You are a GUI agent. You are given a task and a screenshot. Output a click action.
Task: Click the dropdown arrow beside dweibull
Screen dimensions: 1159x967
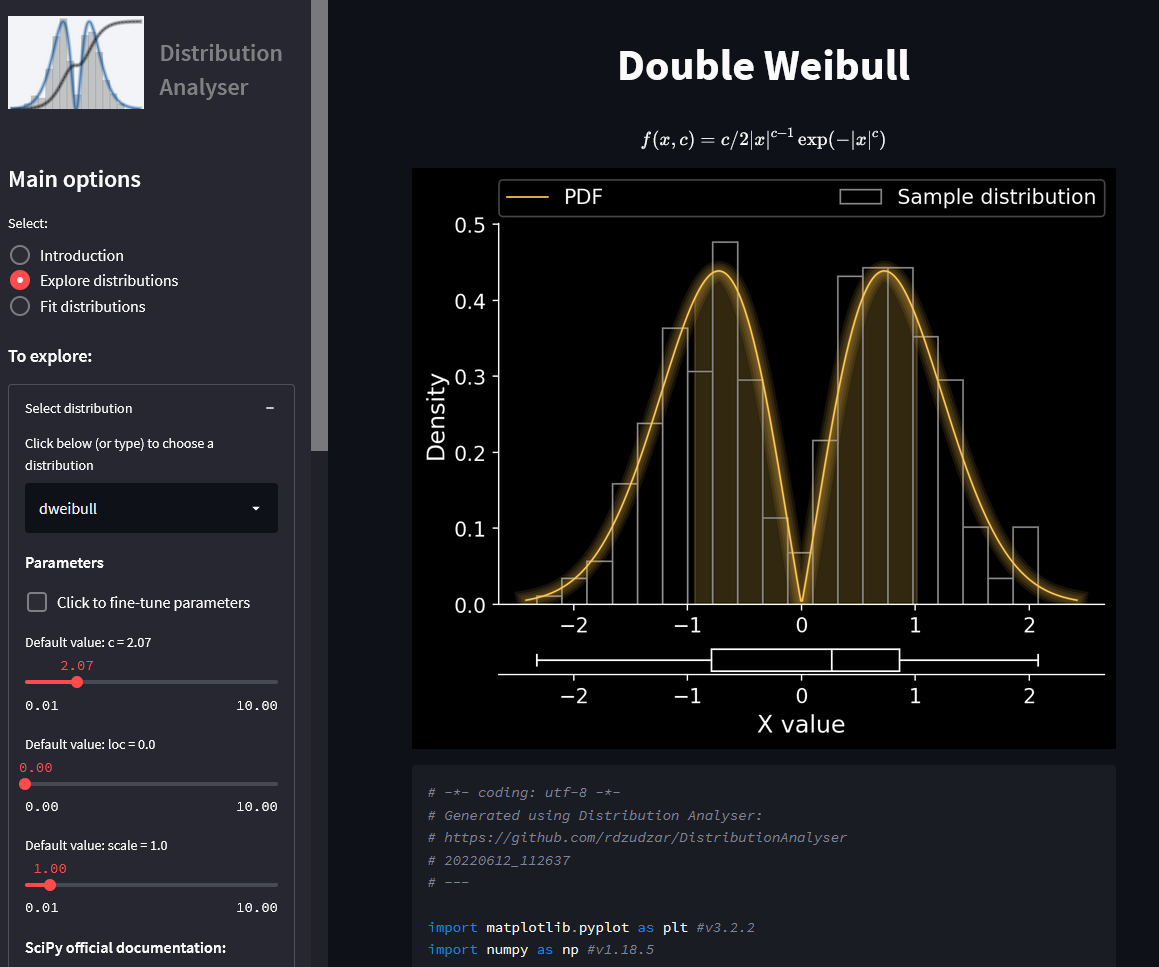pyautogui.click(x=256, y=509)
